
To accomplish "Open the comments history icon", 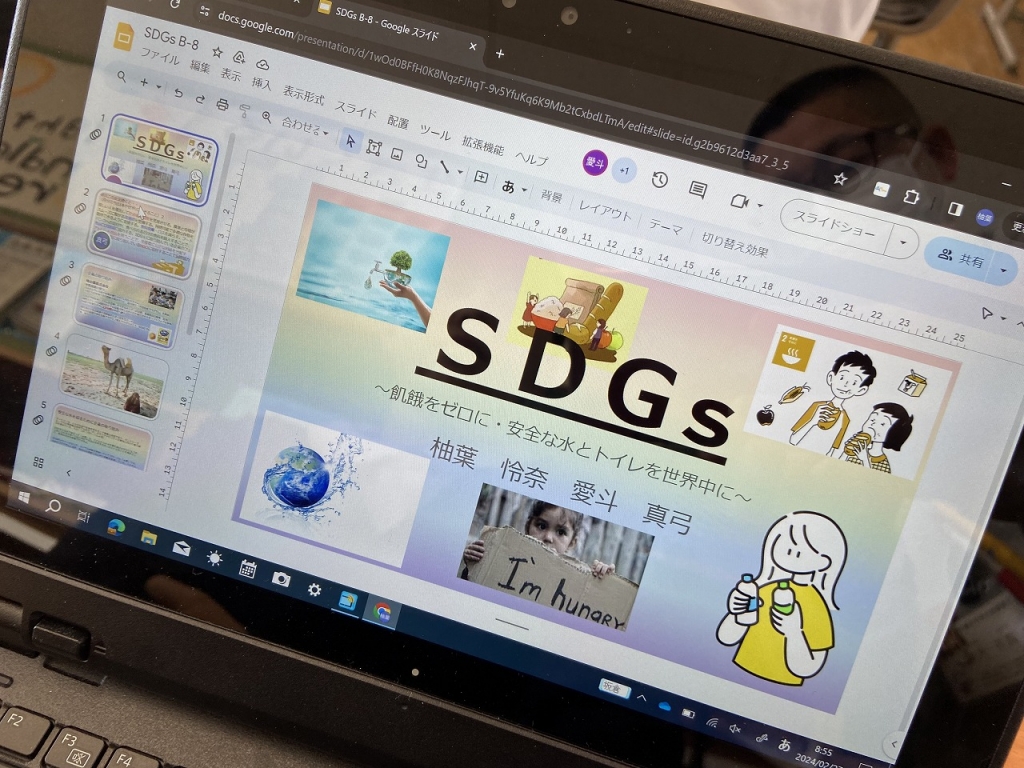I will [x=698, y=189].
